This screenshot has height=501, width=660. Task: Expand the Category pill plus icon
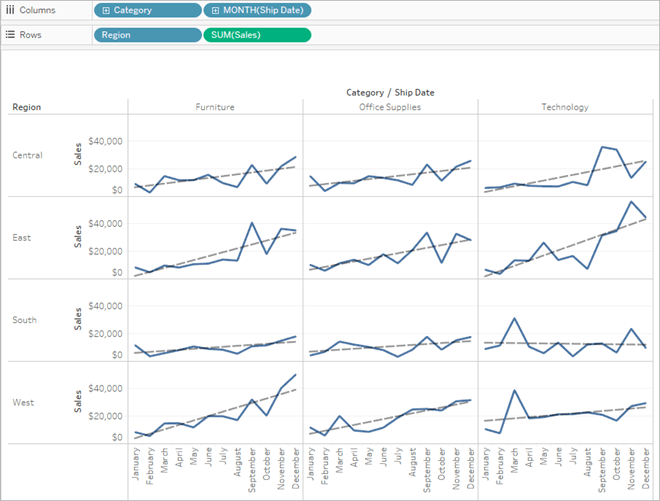[x=106, y=11]
